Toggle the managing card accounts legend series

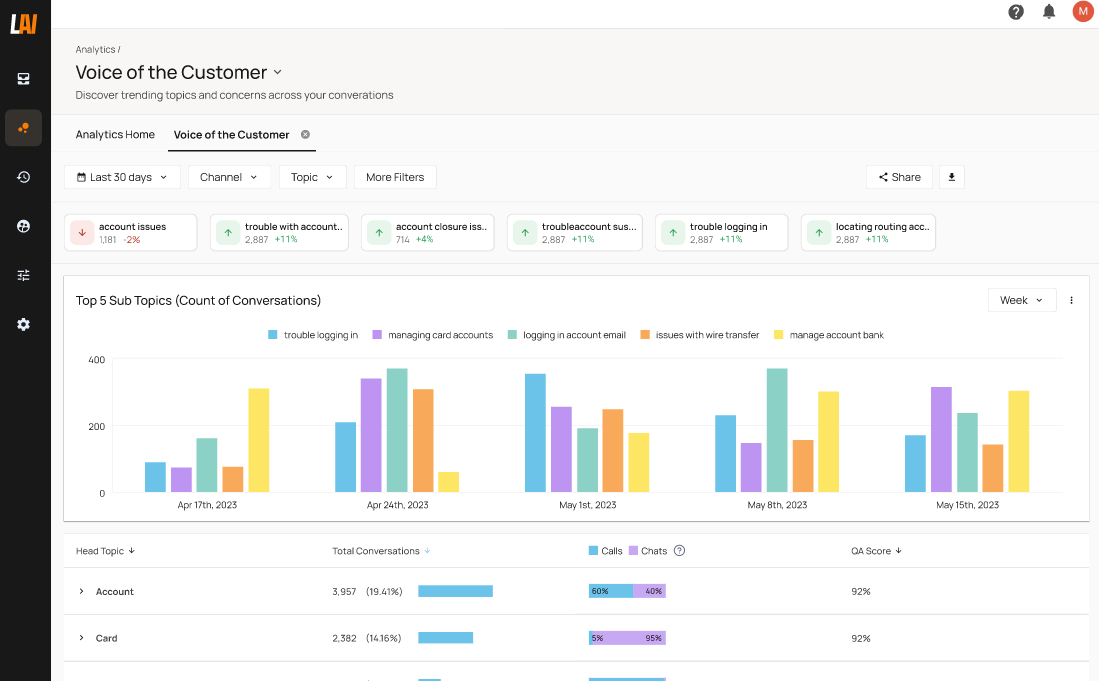click(x=432, y=335)
